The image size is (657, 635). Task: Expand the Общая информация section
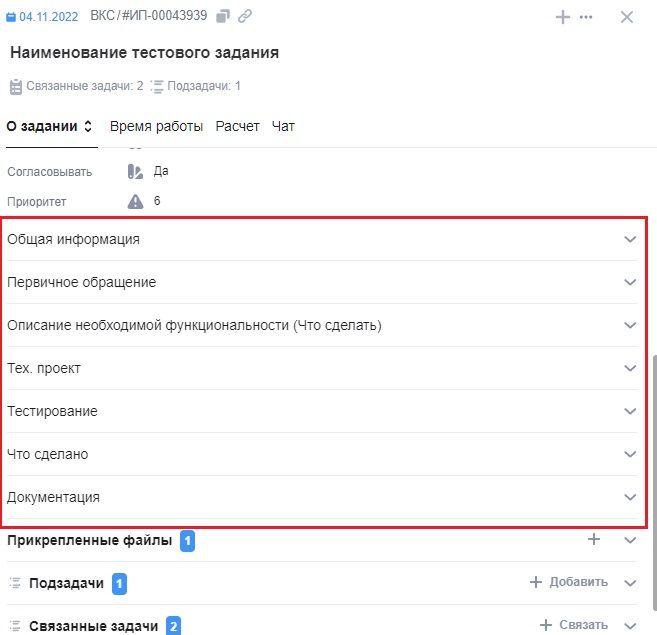322,239
